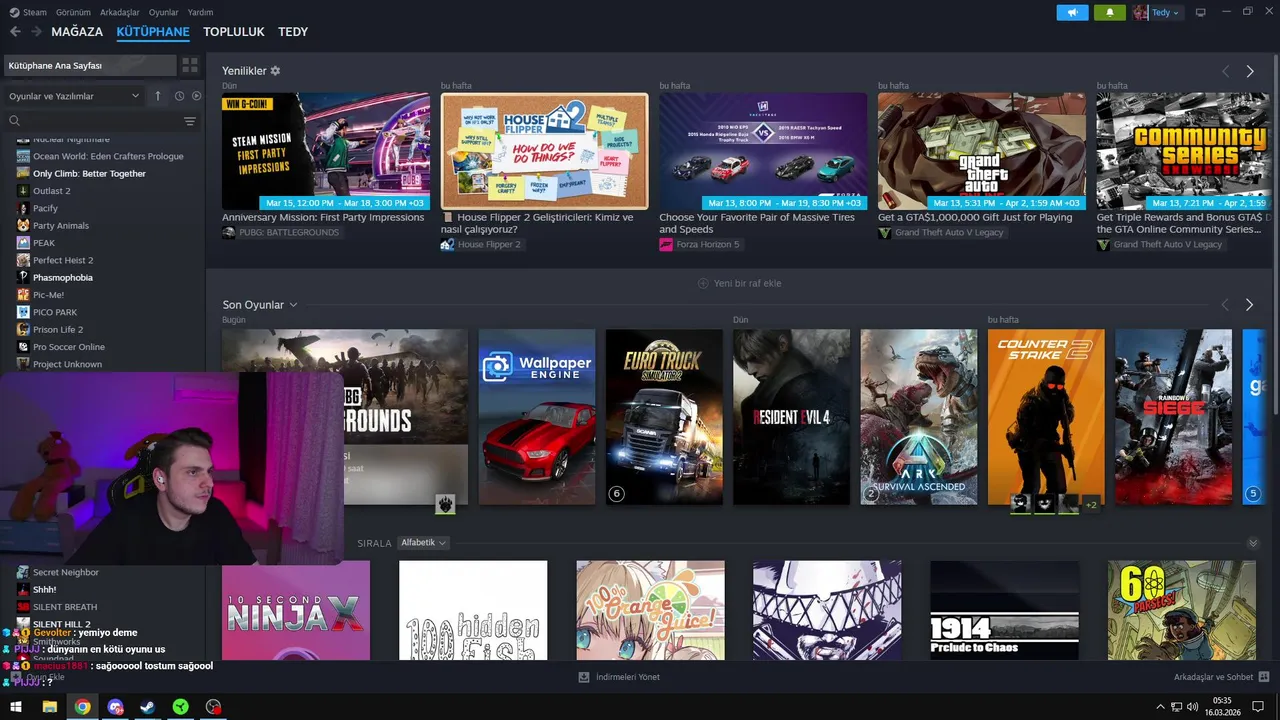
Task: Open download manager icon at bottom
Action: [x=584, y=677]
